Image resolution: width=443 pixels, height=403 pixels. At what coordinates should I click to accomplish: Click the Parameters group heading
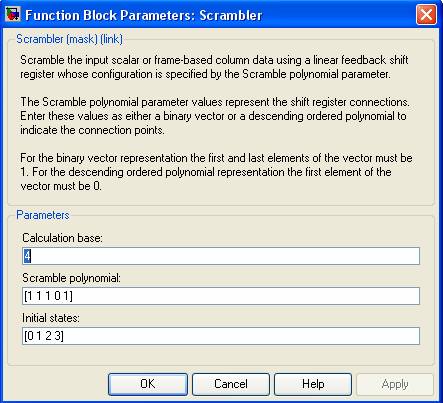(43, 215)
